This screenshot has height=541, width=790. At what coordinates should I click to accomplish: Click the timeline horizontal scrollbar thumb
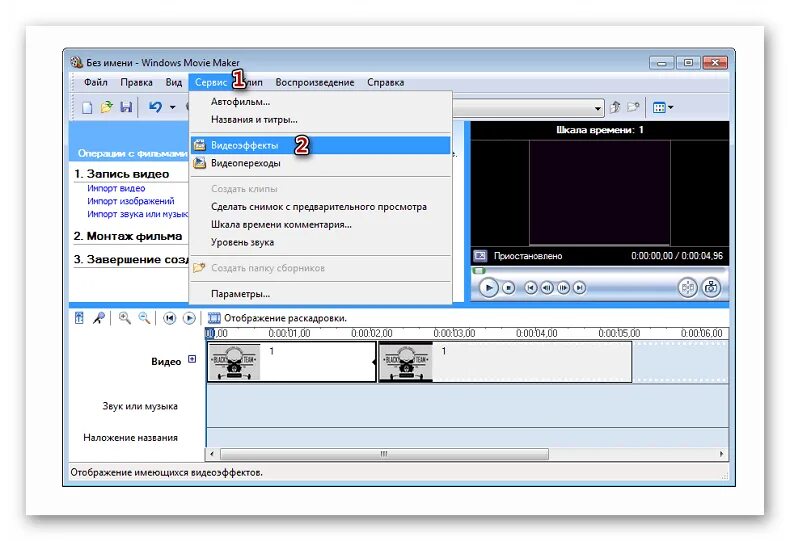click(384, 454)
